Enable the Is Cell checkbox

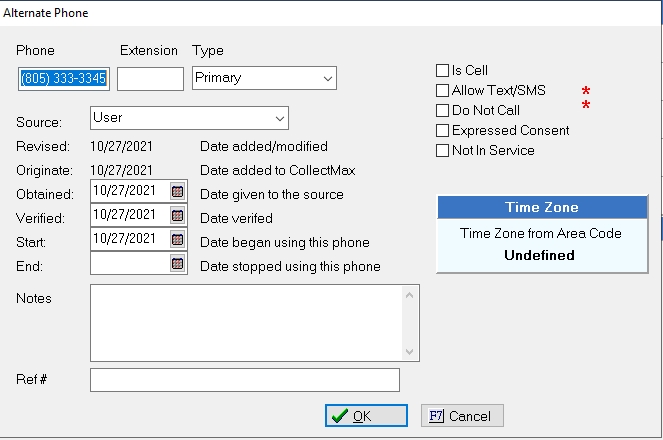point(442,71)
